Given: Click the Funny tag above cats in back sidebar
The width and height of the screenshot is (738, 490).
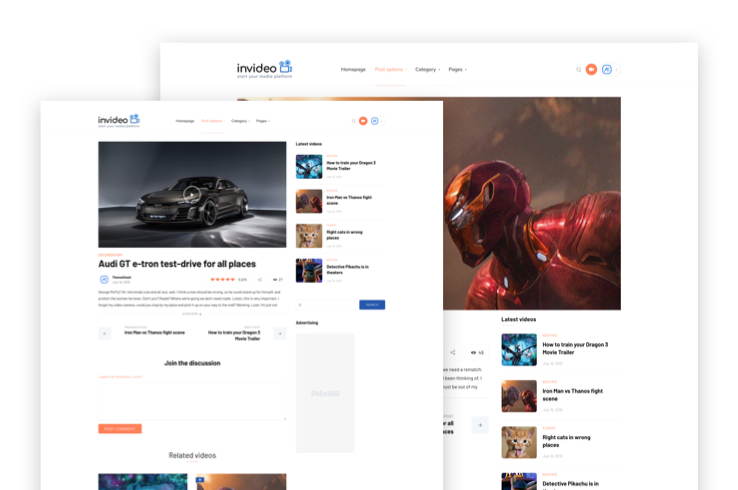Looking at the screenshot, I should (549, 428).
